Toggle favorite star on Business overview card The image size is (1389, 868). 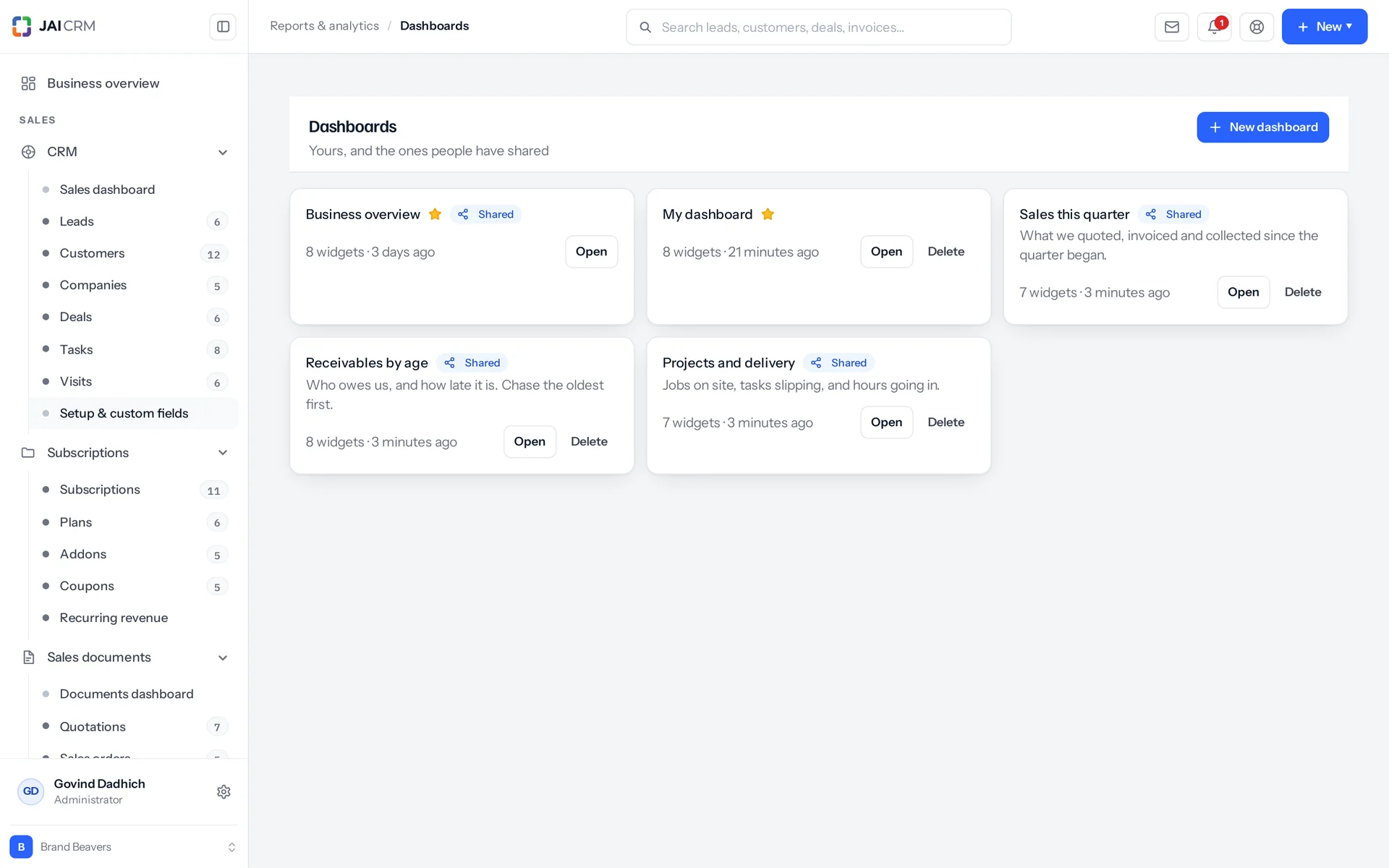click(435, 214)
